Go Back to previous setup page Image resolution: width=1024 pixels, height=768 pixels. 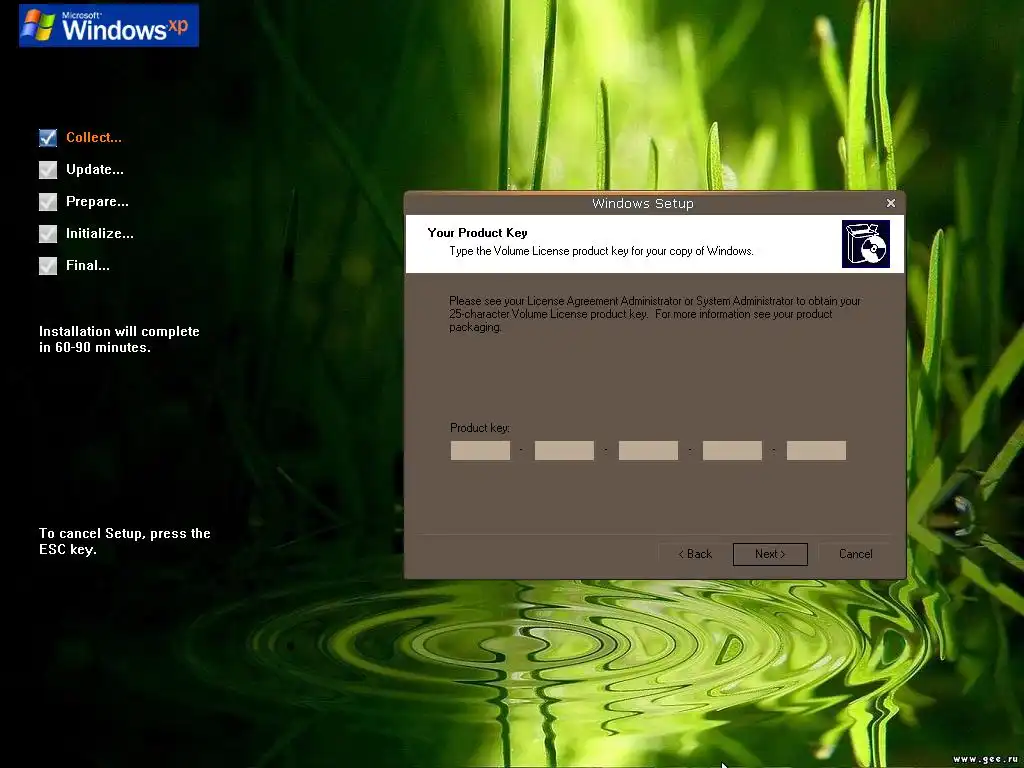click(x=695, y=554)
